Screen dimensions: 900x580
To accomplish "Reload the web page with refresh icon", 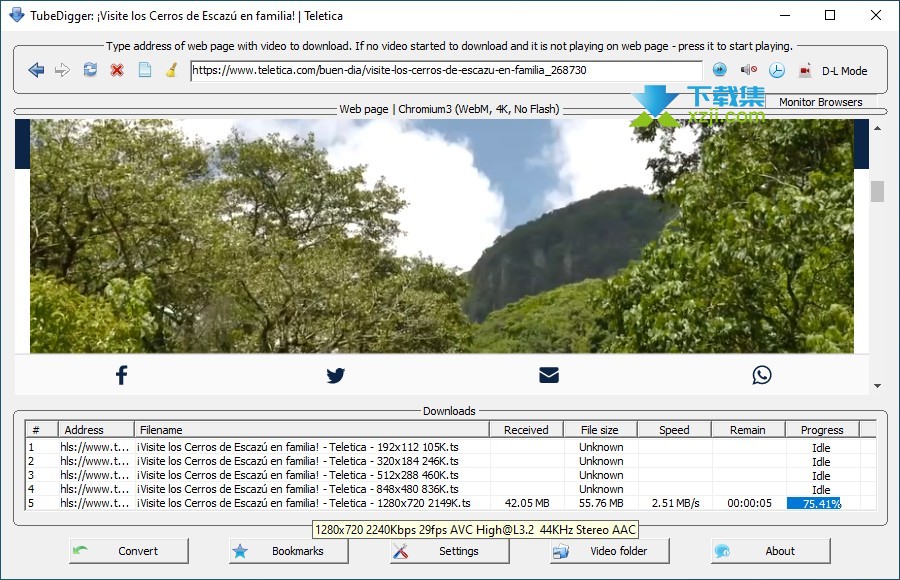I will (90, 70).
